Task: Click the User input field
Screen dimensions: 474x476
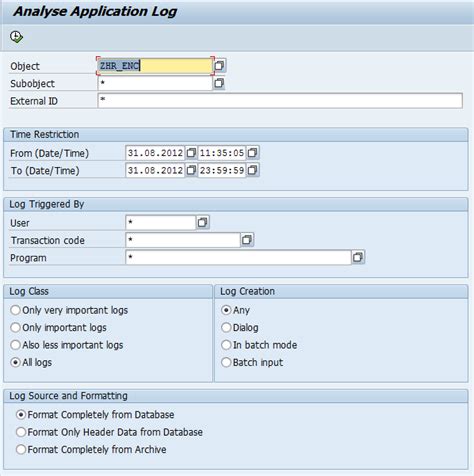Action: (160, 223)
